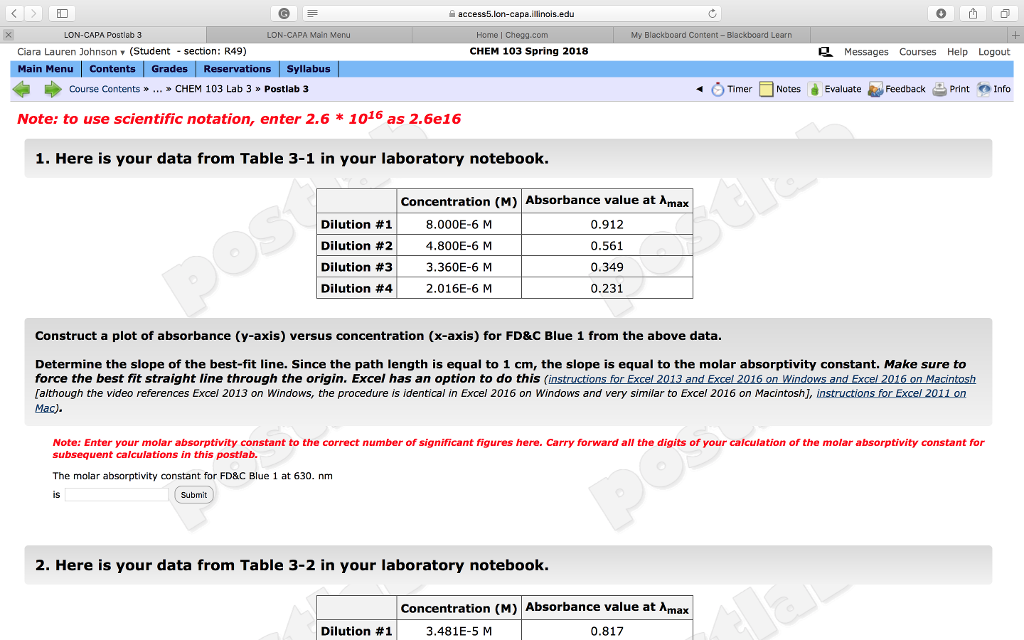
Task: Send Feedback using the envelope icon
Action: tap(877, 89)
